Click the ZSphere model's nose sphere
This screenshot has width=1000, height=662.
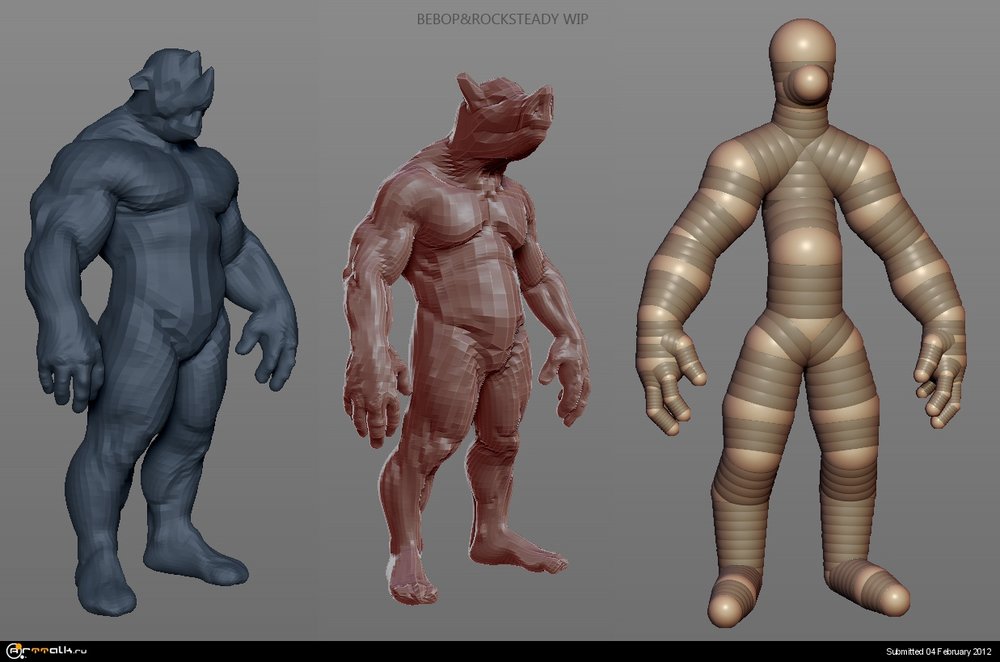coord(809,82)
